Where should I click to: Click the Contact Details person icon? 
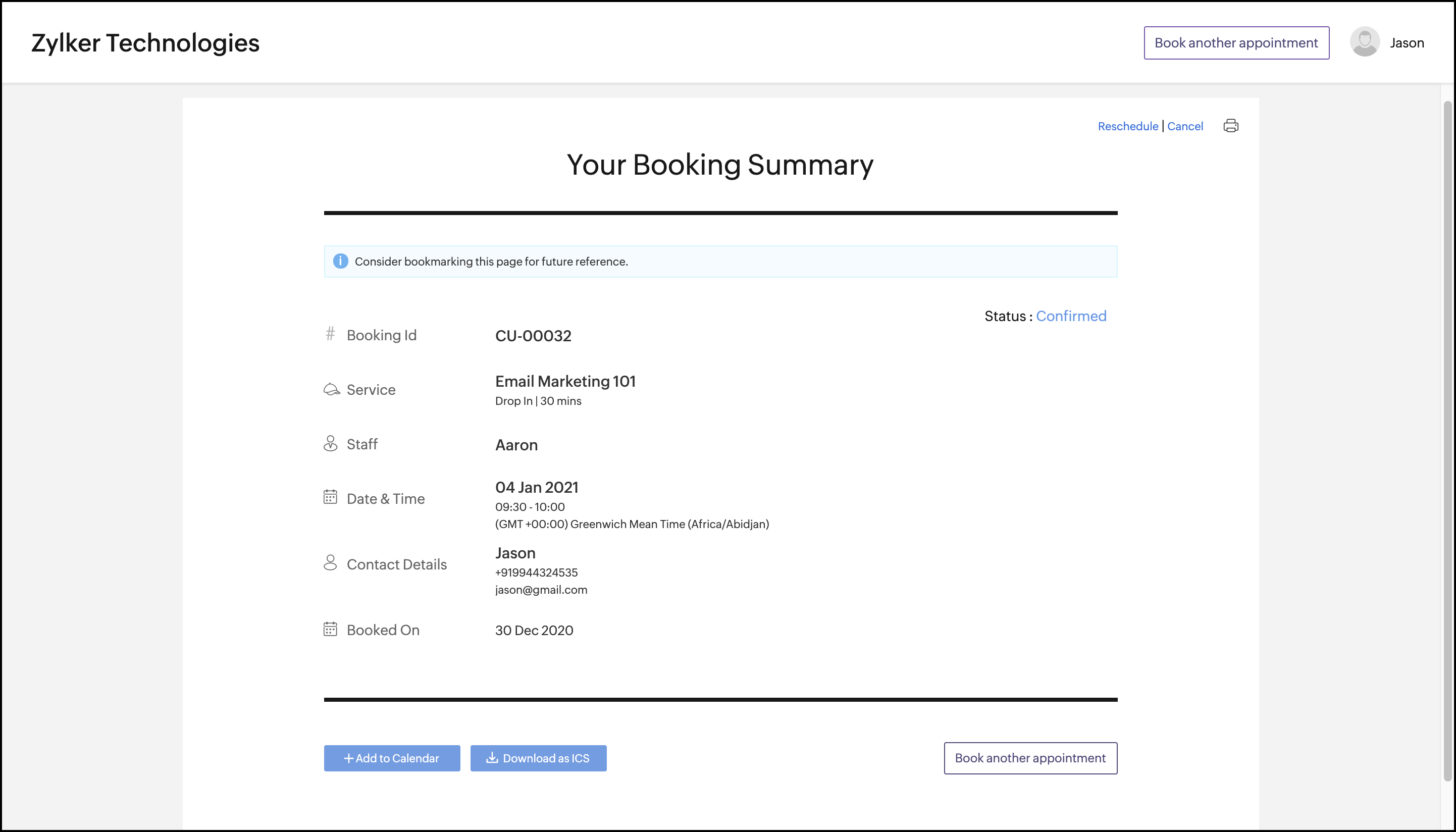[x=330, y=563]
